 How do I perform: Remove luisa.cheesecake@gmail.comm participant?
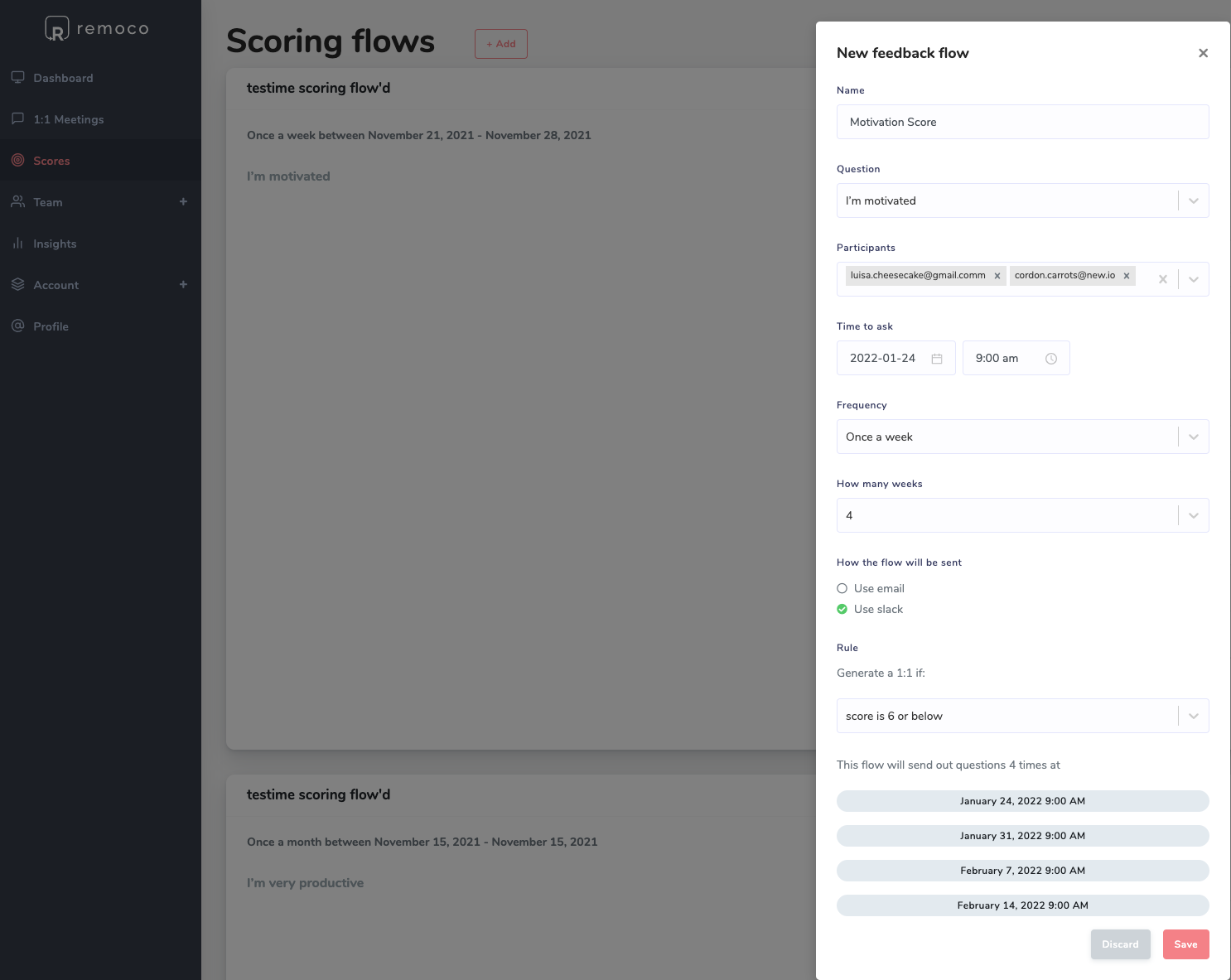click(997, 276)
